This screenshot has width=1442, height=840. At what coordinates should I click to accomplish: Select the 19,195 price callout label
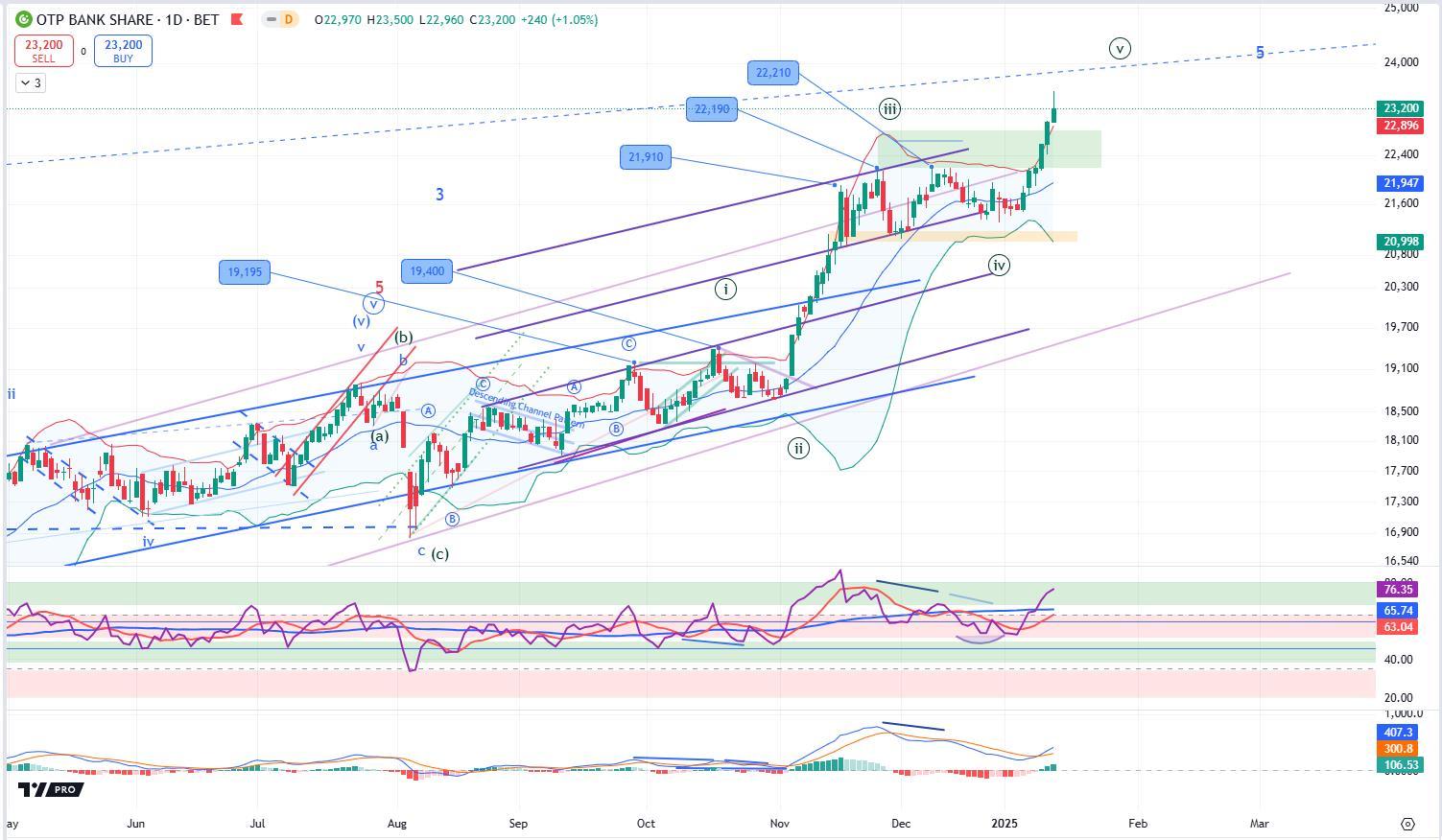[245, 272]
